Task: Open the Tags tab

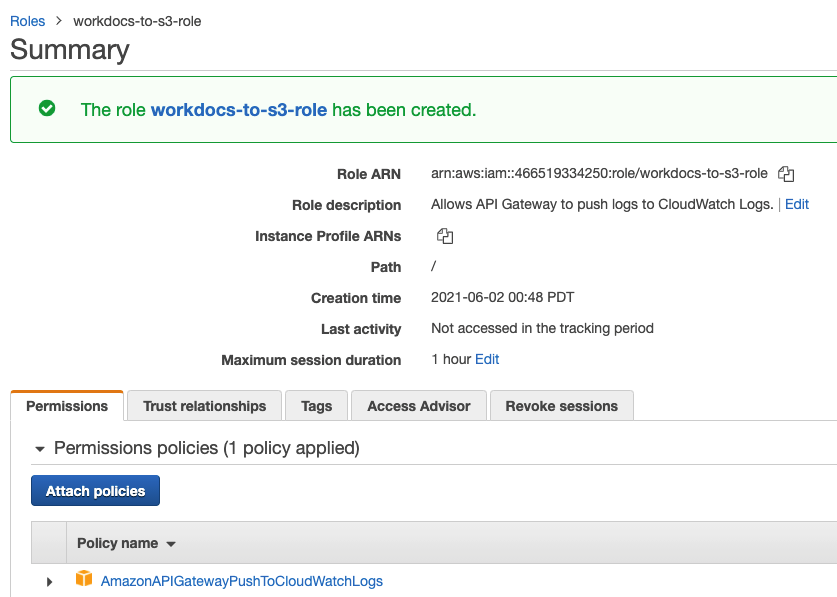Action: 316,406
